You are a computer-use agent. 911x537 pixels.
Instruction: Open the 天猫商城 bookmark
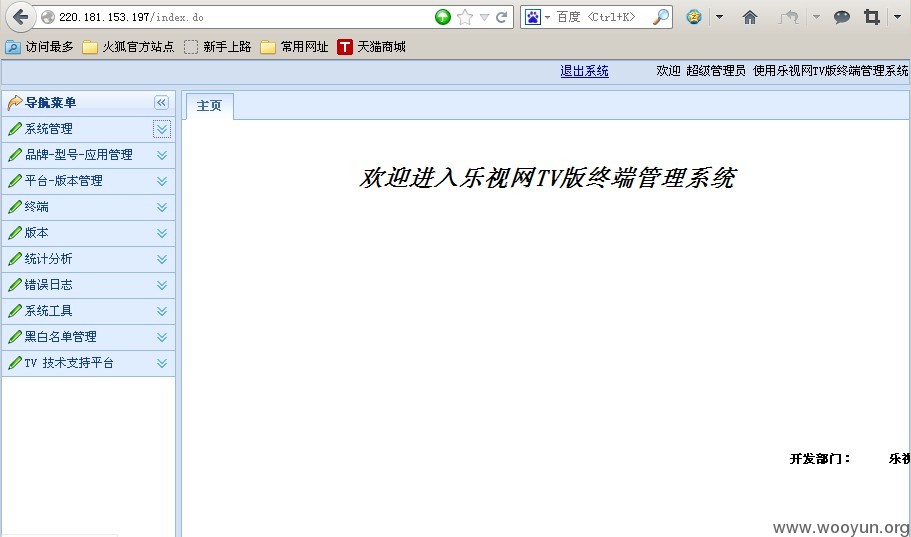pyautogui.click(x=371, y=47)
